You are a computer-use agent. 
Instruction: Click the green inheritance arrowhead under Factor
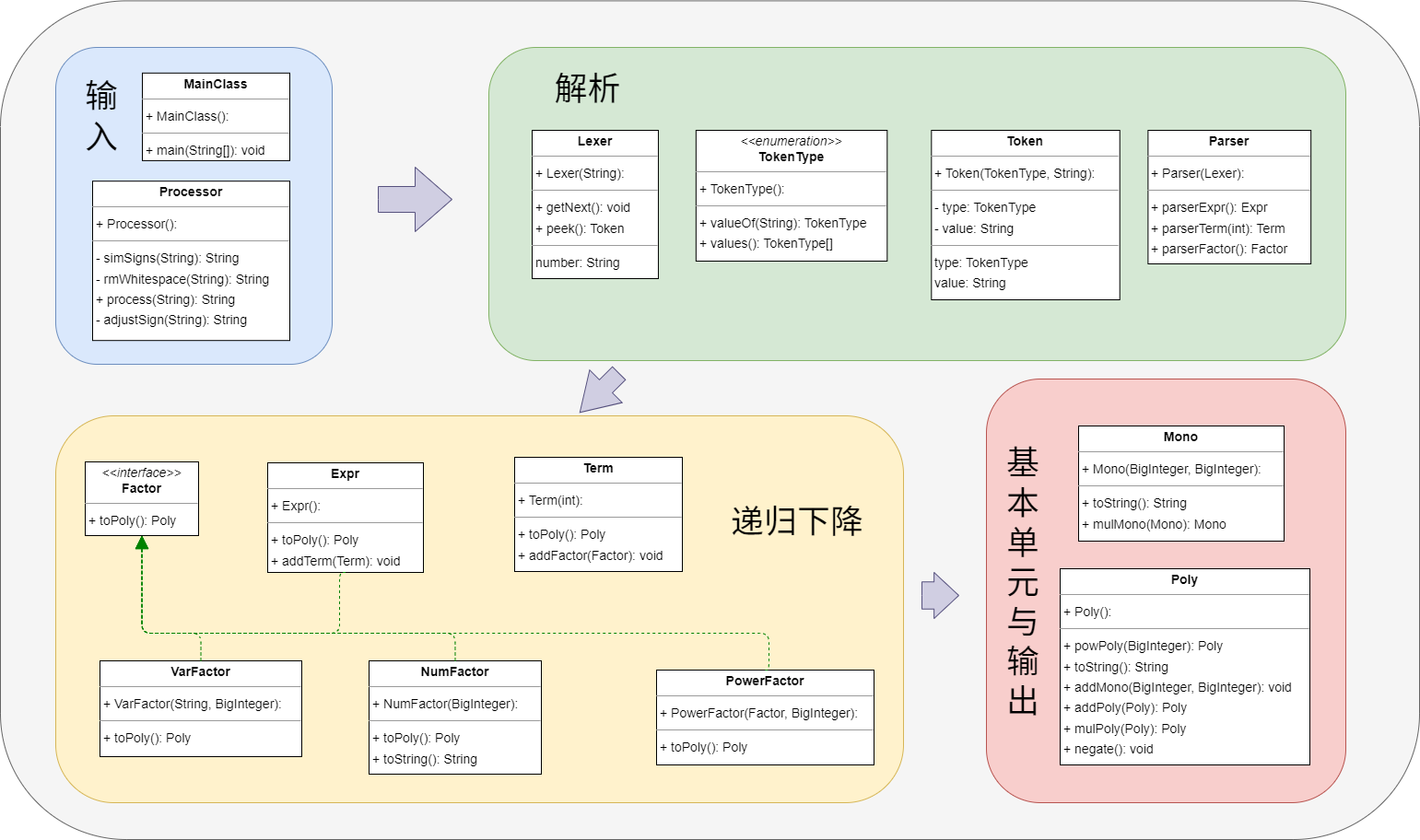pyautogui.click(x=142, y=543)
